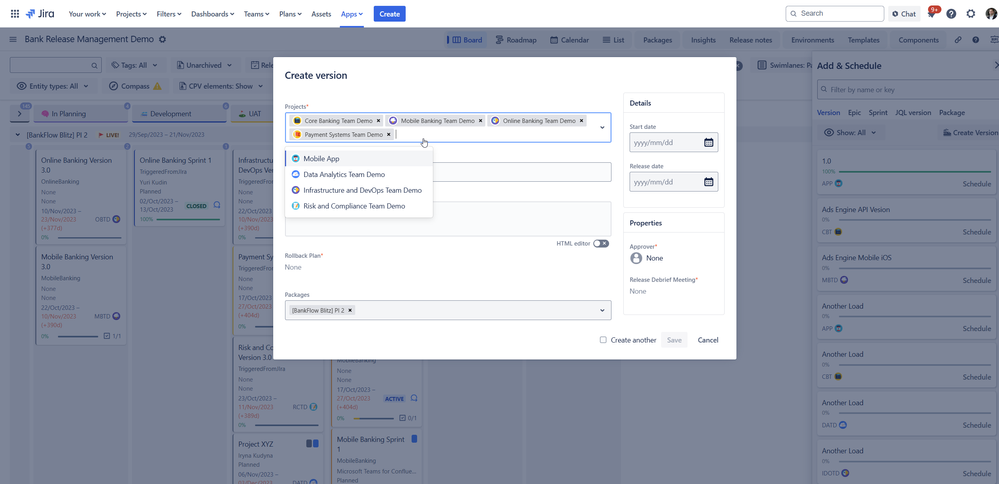The height and width of the screenshot is (484, 999).
Task: Select Mobile App from project list
Action: point(359,159)
